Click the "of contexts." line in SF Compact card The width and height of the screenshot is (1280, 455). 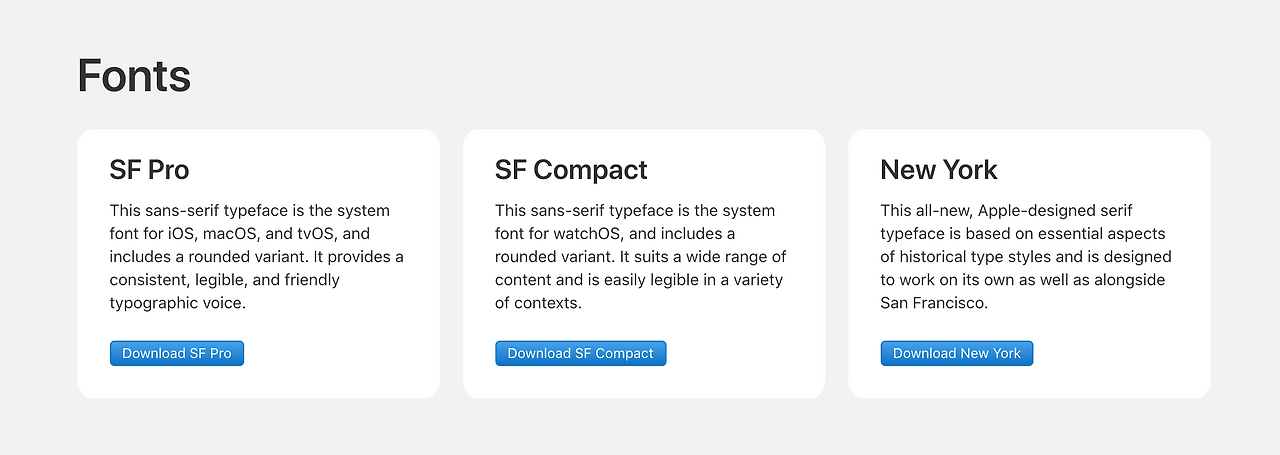(538, 302)
